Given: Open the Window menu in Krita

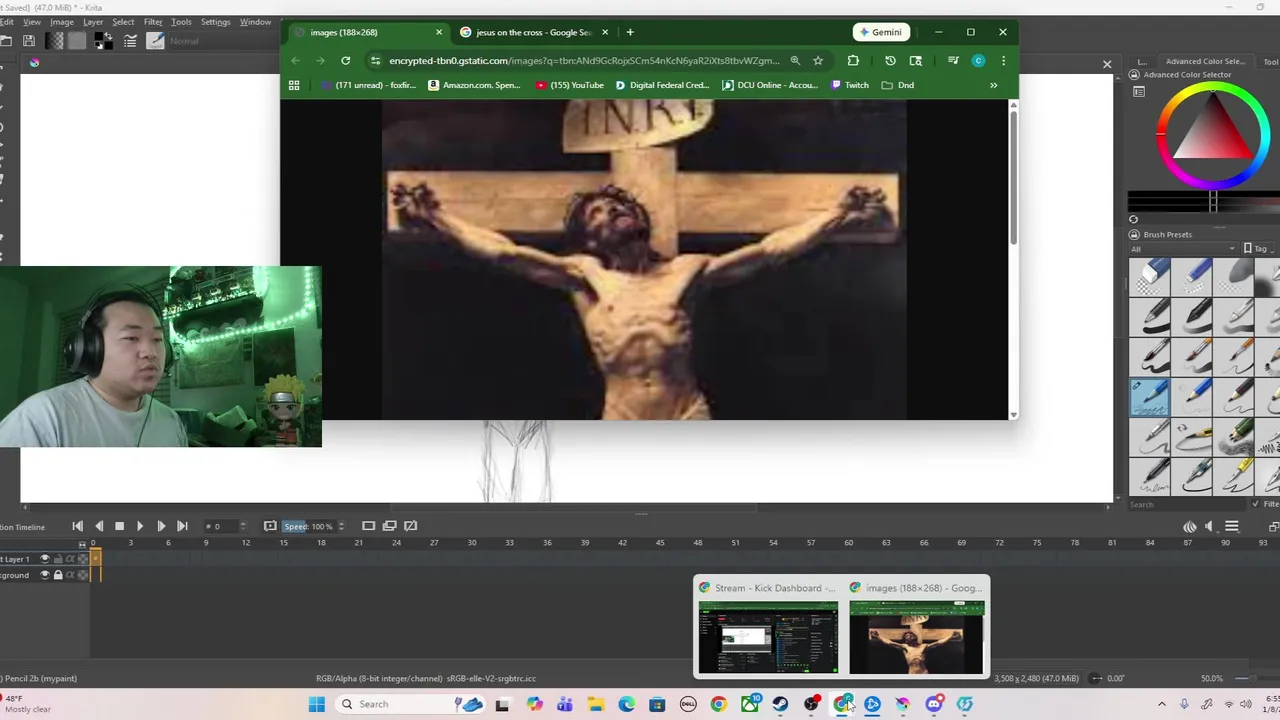Looking at the screenshot, I should point(255,22).
